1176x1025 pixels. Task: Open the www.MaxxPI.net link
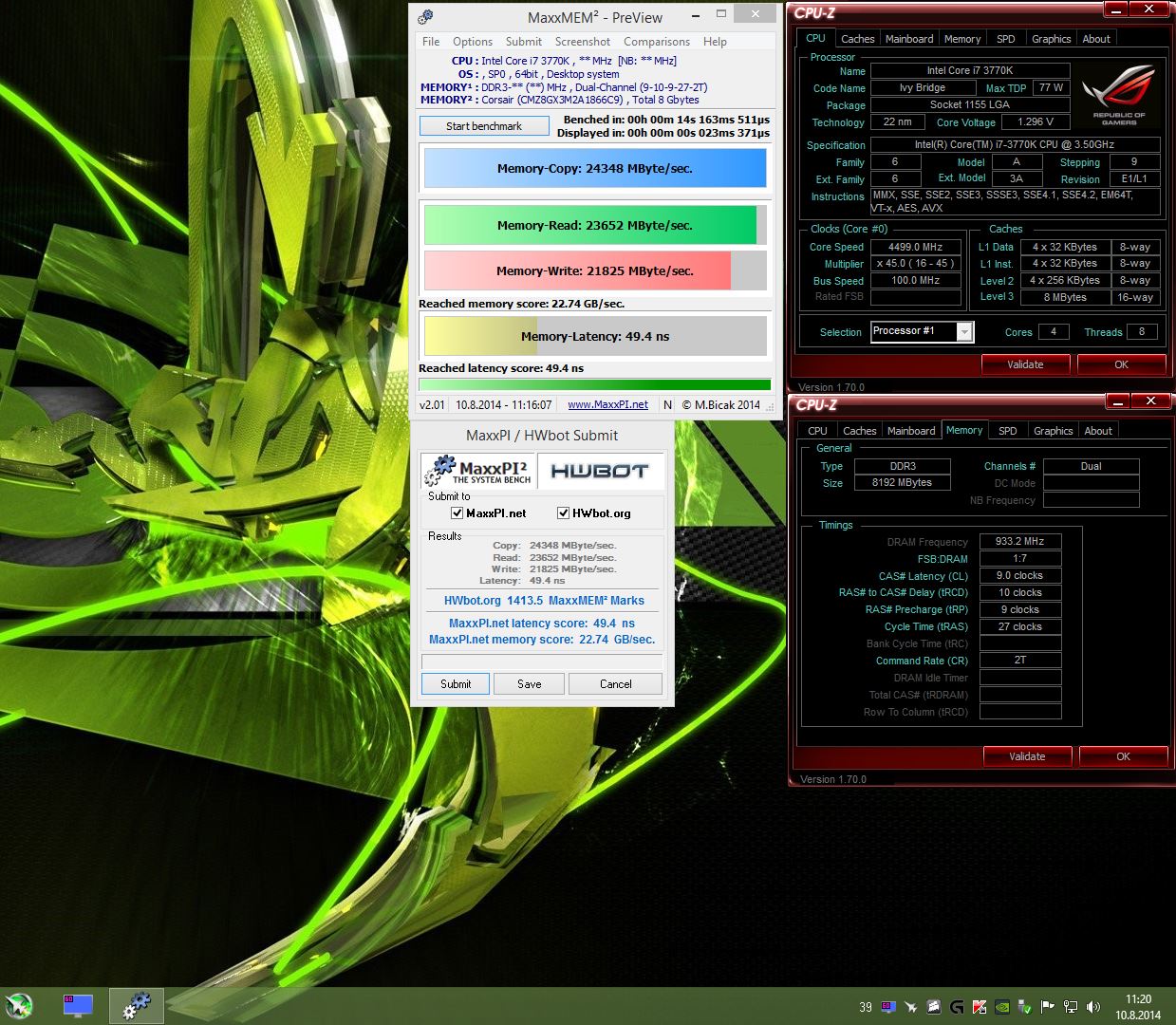coord(607,404)
